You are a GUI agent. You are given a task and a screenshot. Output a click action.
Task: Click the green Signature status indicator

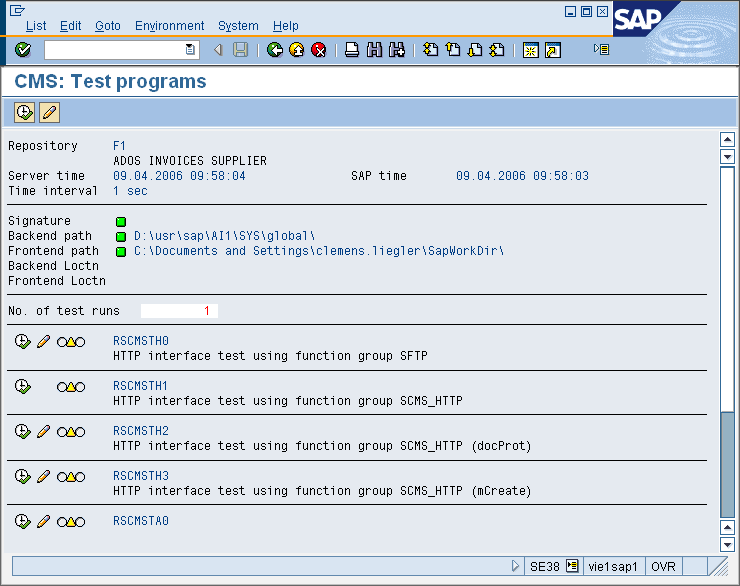click(121, 221)
